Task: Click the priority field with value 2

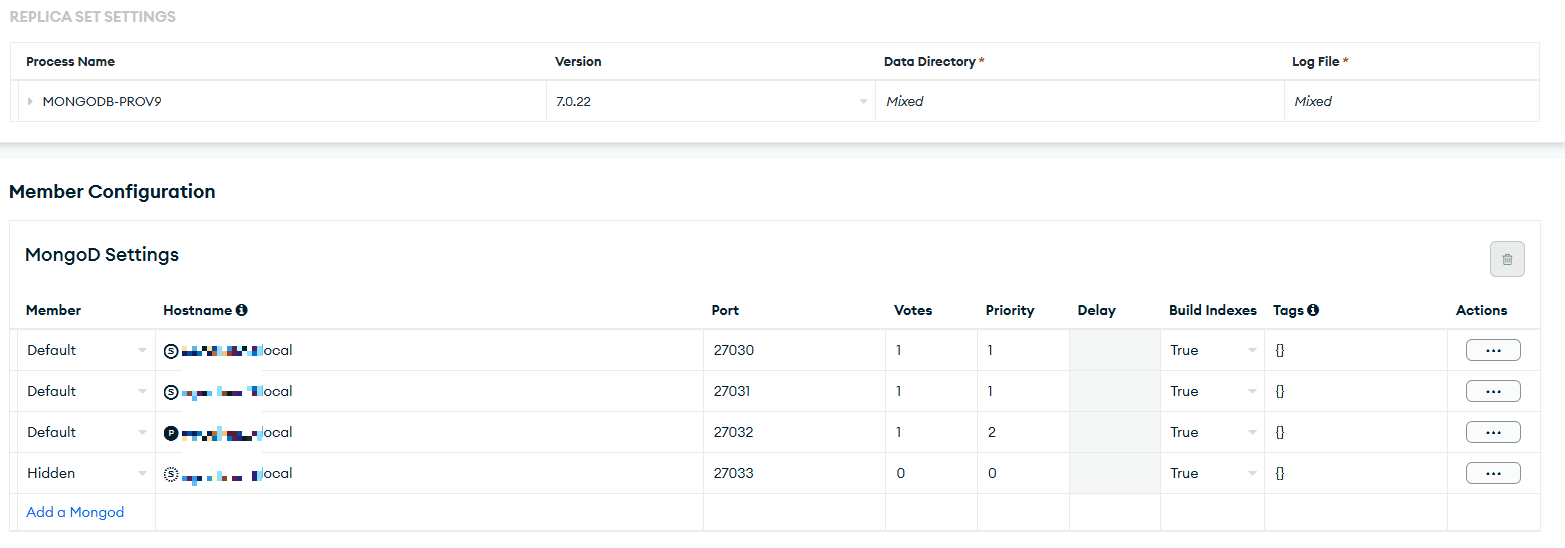Action: pos(1022,432)
